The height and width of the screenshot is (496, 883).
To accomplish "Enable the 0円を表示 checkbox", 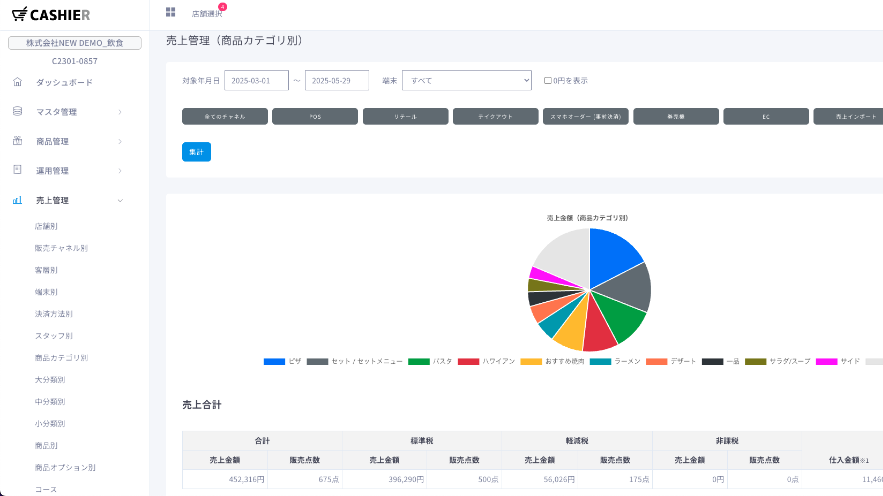I will click(x=547, y=81).
